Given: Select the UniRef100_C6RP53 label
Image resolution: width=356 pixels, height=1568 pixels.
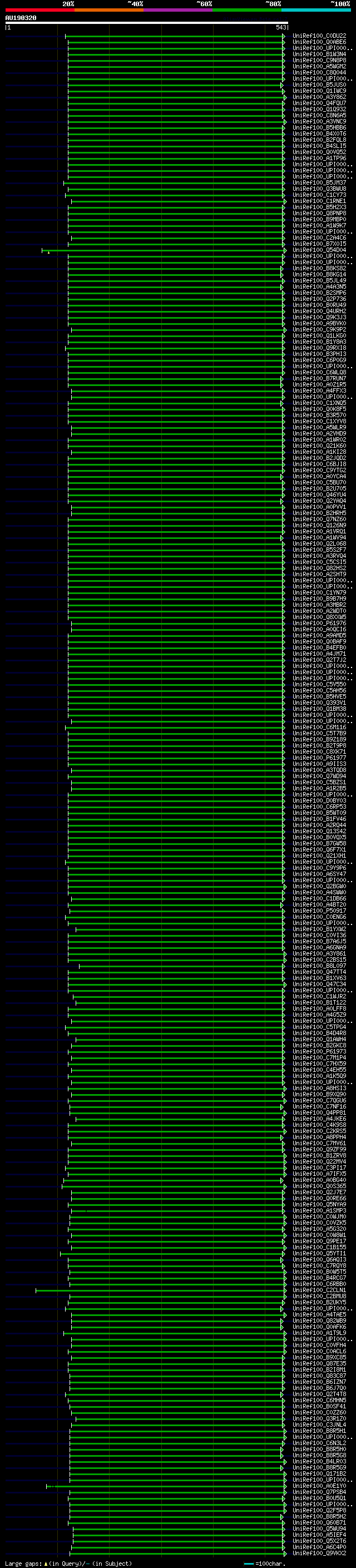Looking at the screenshot, I should coord(319,807).
